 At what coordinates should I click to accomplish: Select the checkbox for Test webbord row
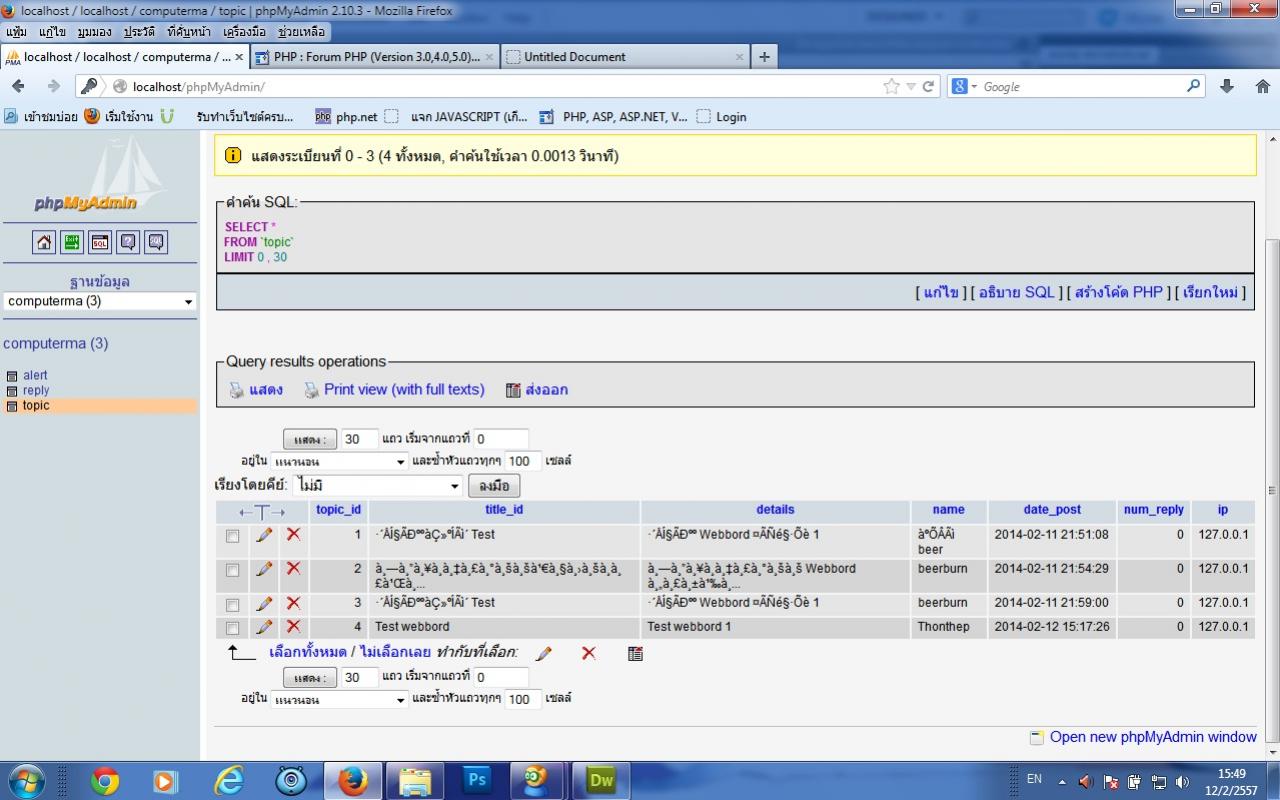[x=233, y=628]
